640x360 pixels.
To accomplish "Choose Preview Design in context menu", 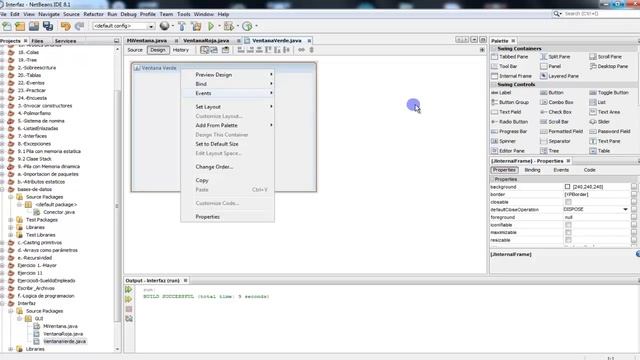I will click(228, 75).
